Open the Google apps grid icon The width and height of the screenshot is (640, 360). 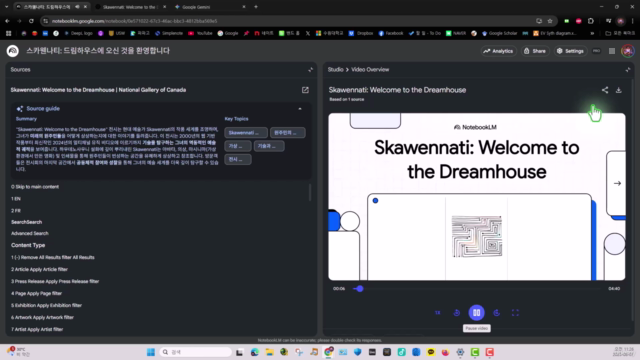[x=612, y=51]
